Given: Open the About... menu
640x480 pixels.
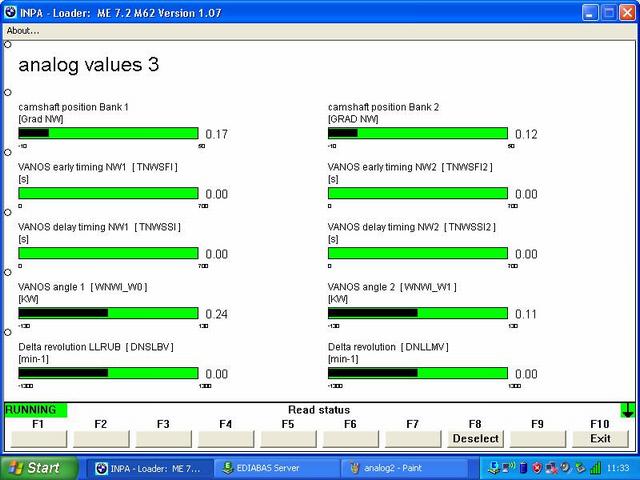Looking at the screenshot, I should click(23, 30).
